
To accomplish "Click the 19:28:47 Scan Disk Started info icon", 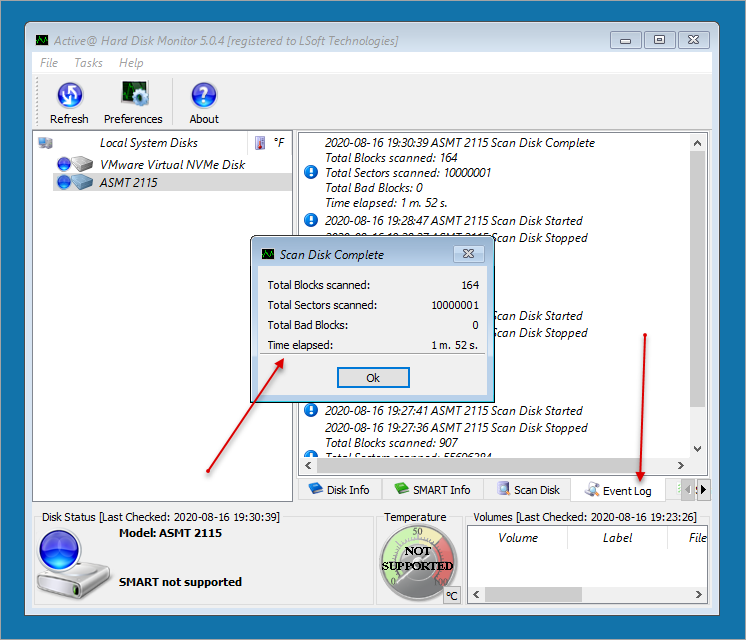I will point(311,220).
